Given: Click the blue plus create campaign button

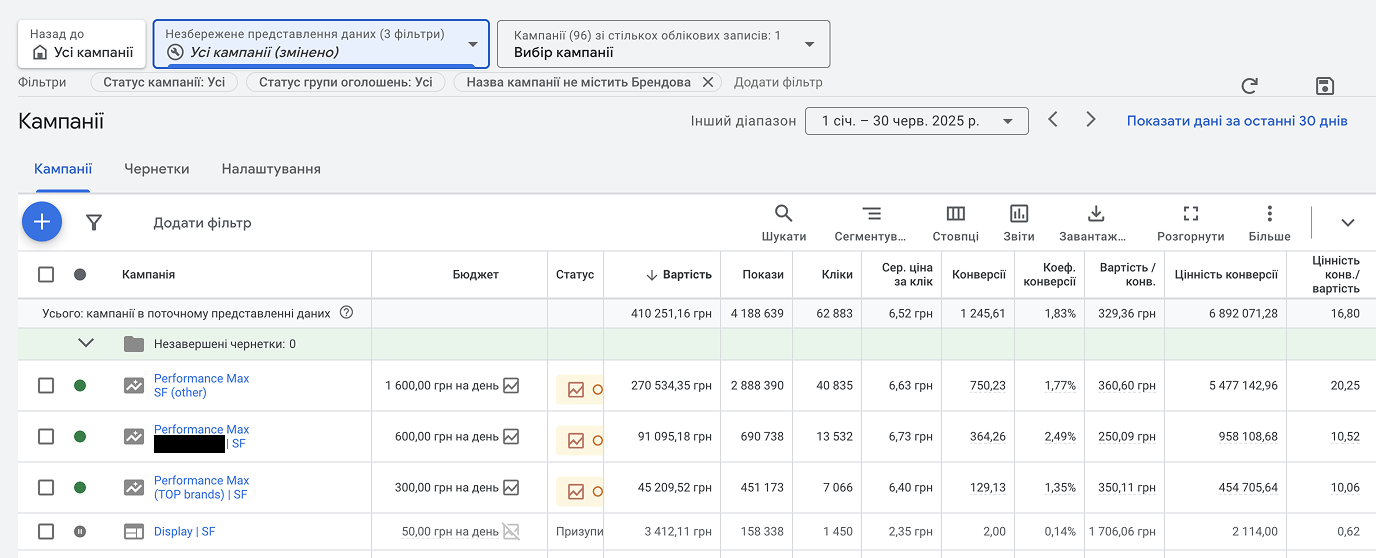Looking at the screenshot, I should 42,222.
